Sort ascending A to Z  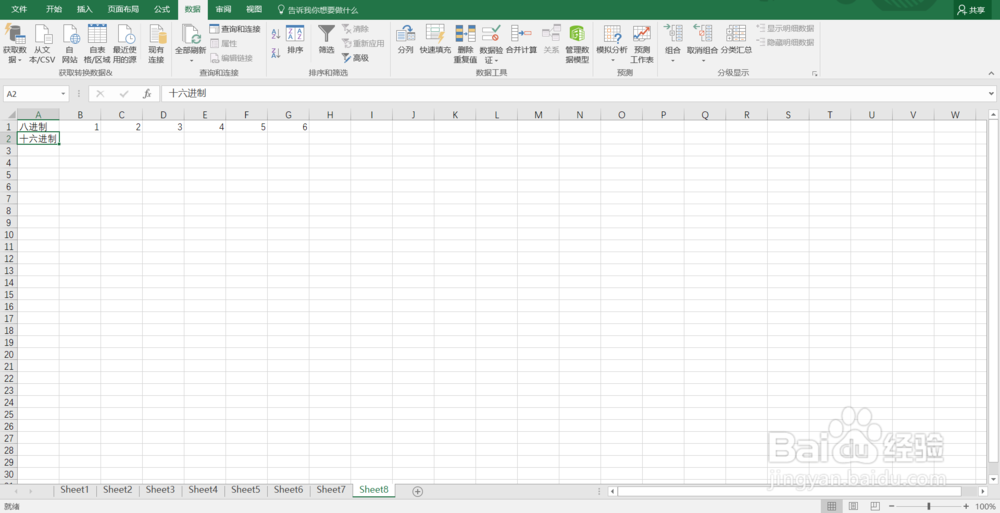(276, 34)
